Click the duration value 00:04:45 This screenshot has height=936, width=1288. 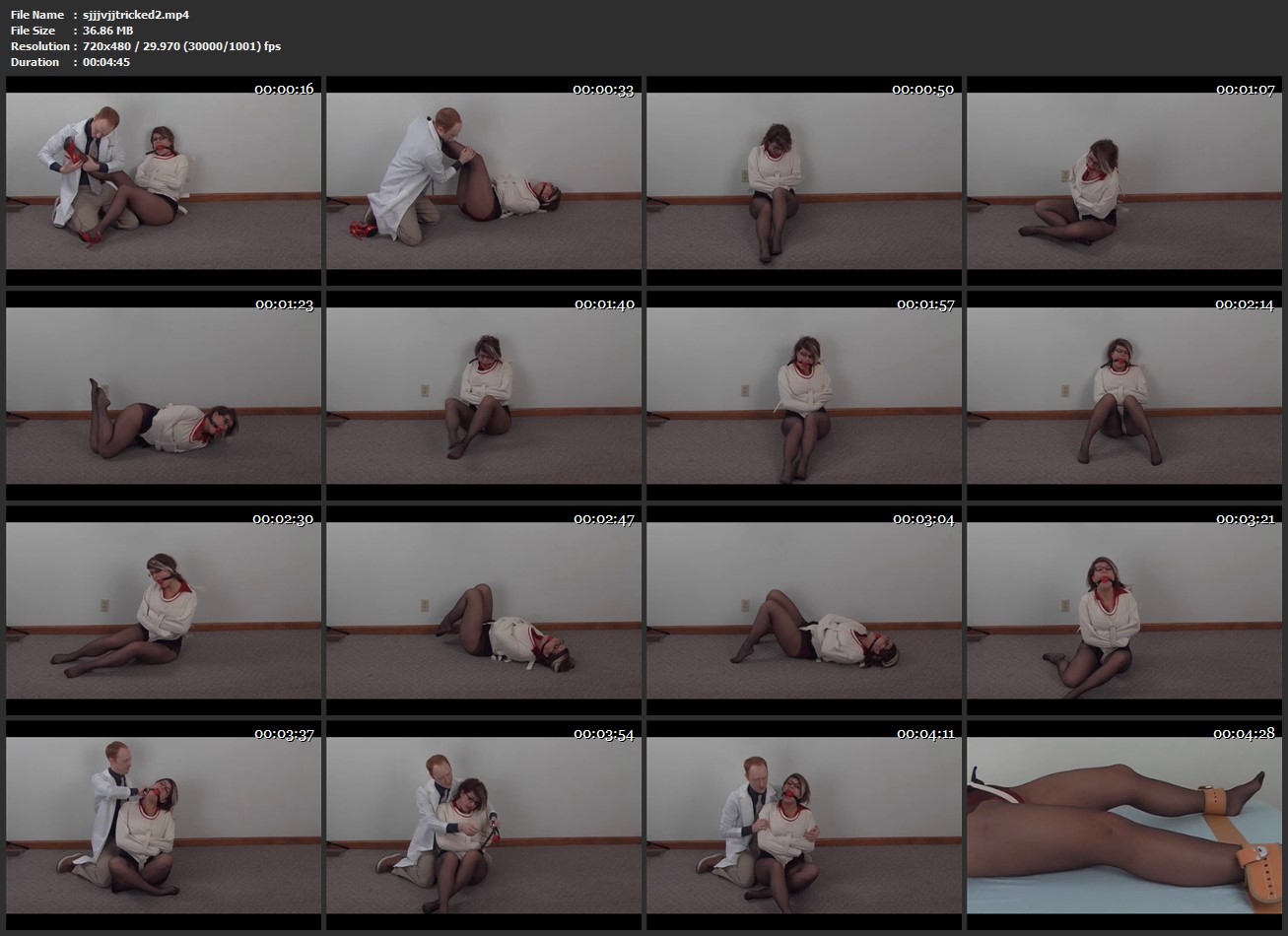point(106,62)
